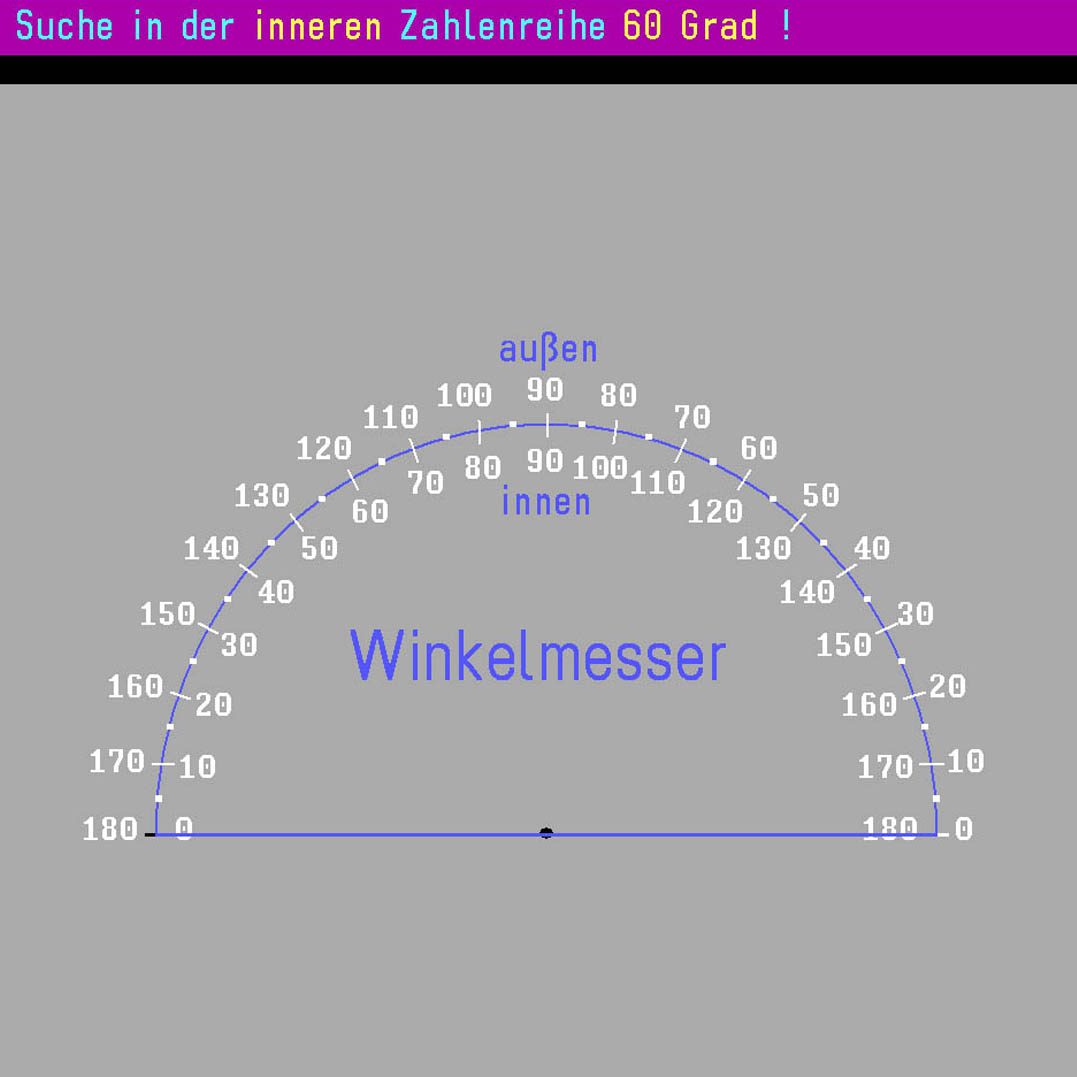
Task: Click 60 on the outer number scale
Action: (759, 448)
